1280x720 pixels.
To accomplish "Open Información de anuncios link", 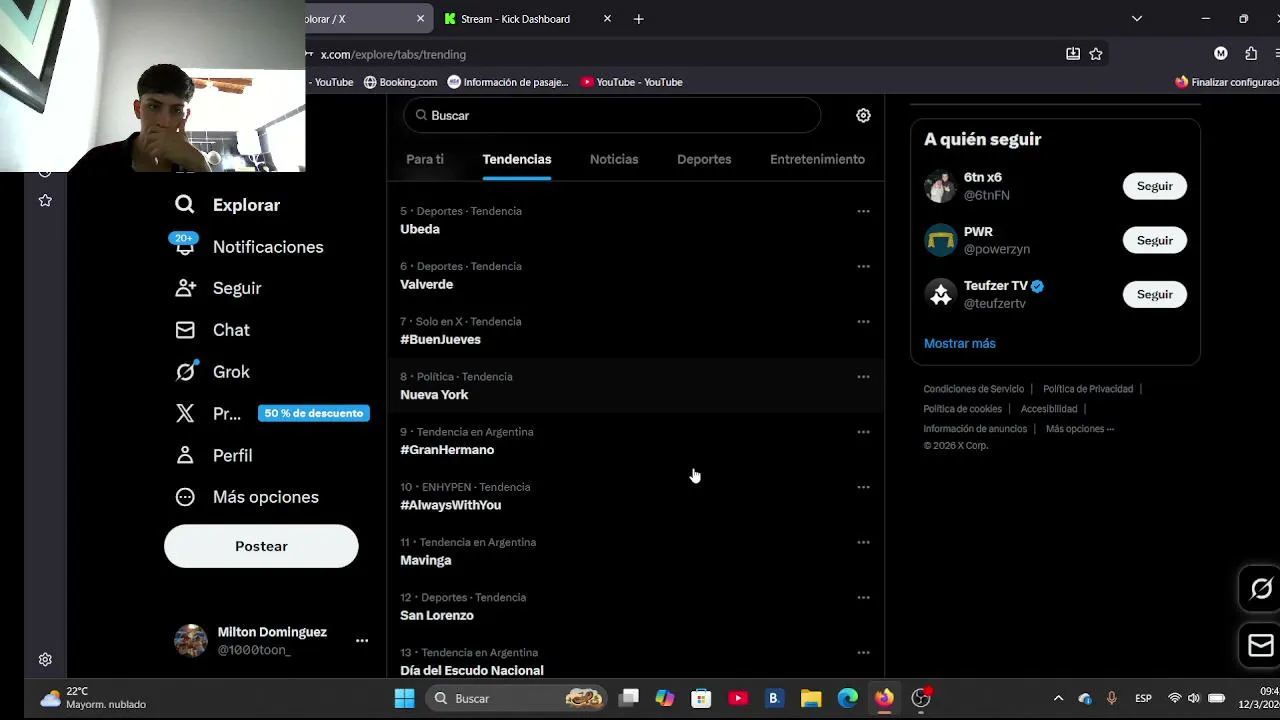I will pos(975,429).
